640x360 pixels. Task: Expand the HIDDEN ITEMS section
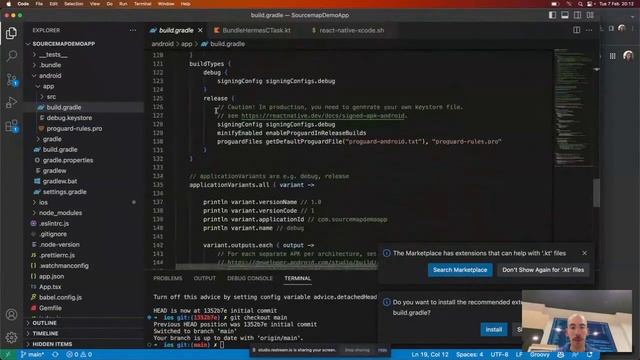coord(83,344)
